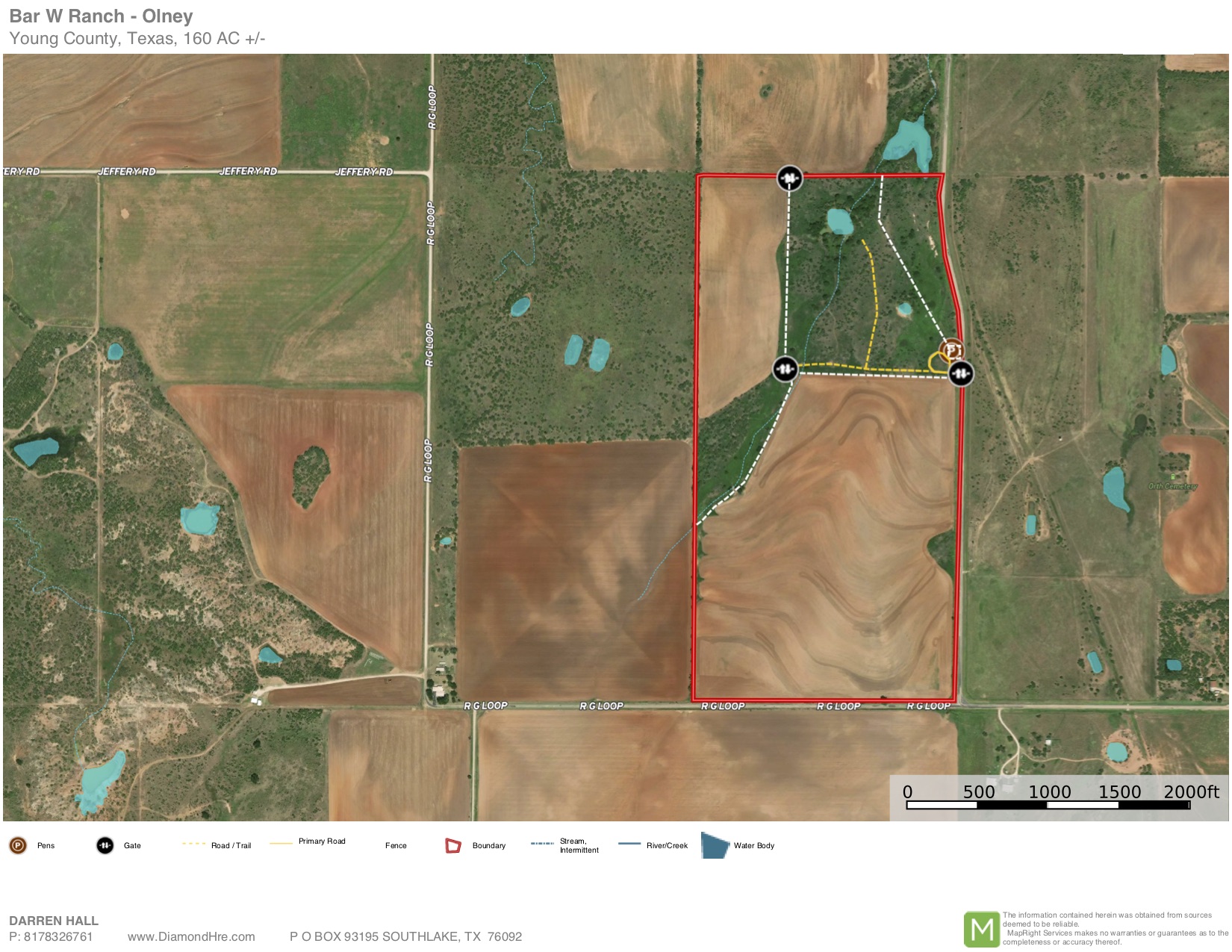Select the westernmost gate marker inside the property
The image size is (1232, 952).
785,369
